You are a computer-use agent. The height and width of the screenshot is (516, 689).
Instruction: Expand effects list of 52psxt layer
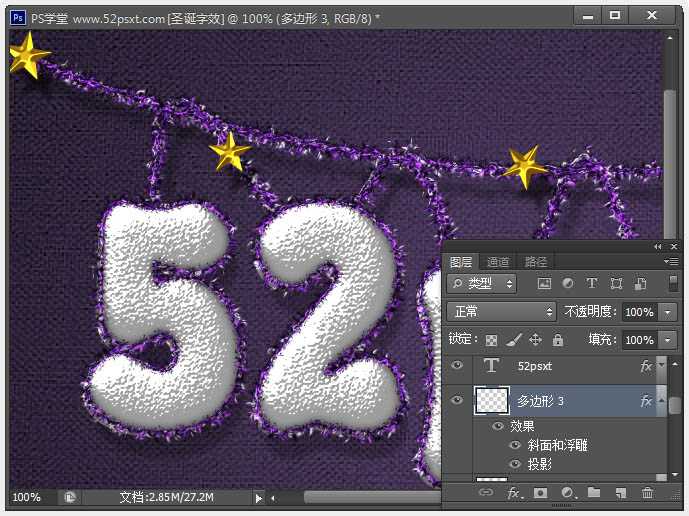click(x=661, y=365)
